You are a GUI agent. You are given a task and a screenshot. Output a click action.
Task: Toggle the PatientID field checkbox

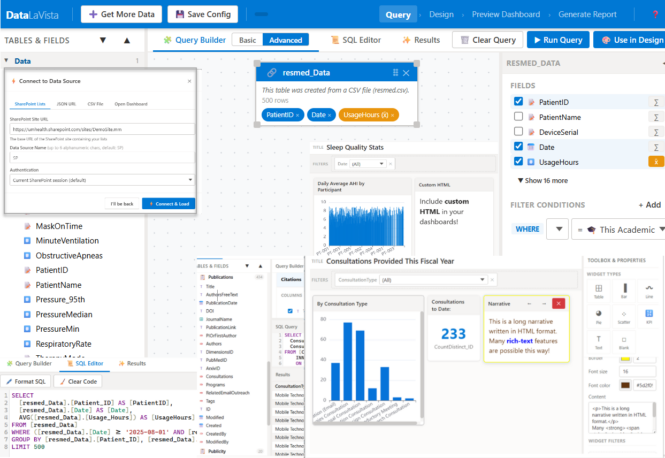tap(518, 101)
